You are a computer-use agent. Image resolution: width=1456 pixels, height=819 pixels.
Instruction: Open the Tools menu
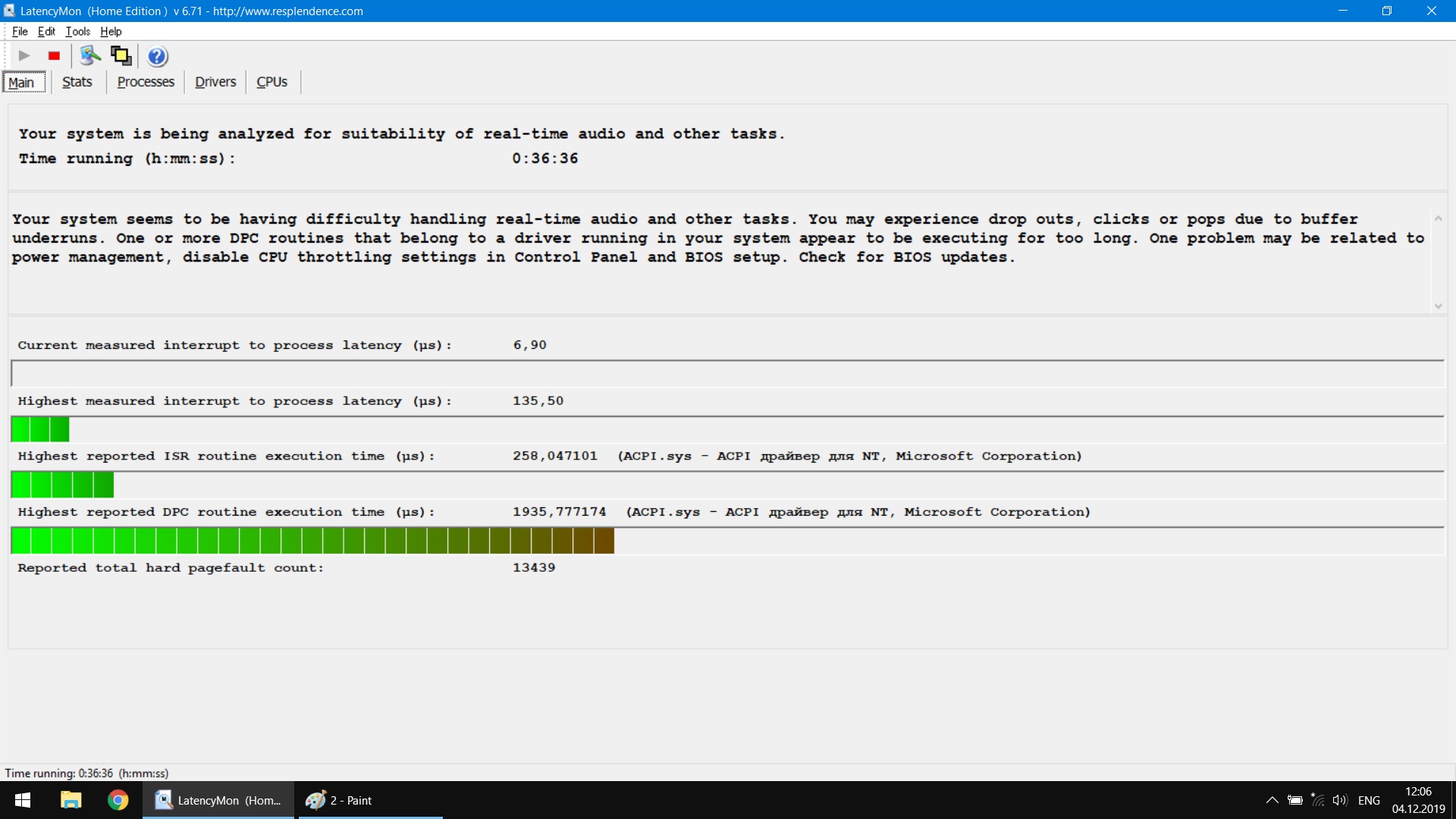click(x=77, y=31)
